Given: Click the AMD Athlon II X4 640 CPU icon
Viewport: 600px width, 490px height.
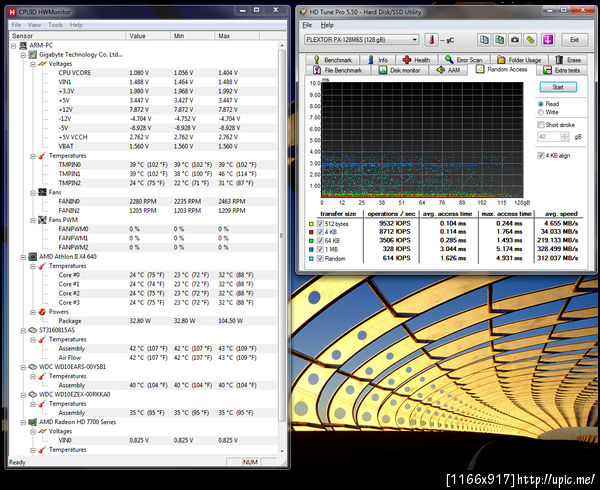Looking at the screenshot, I should pos(33,256).
